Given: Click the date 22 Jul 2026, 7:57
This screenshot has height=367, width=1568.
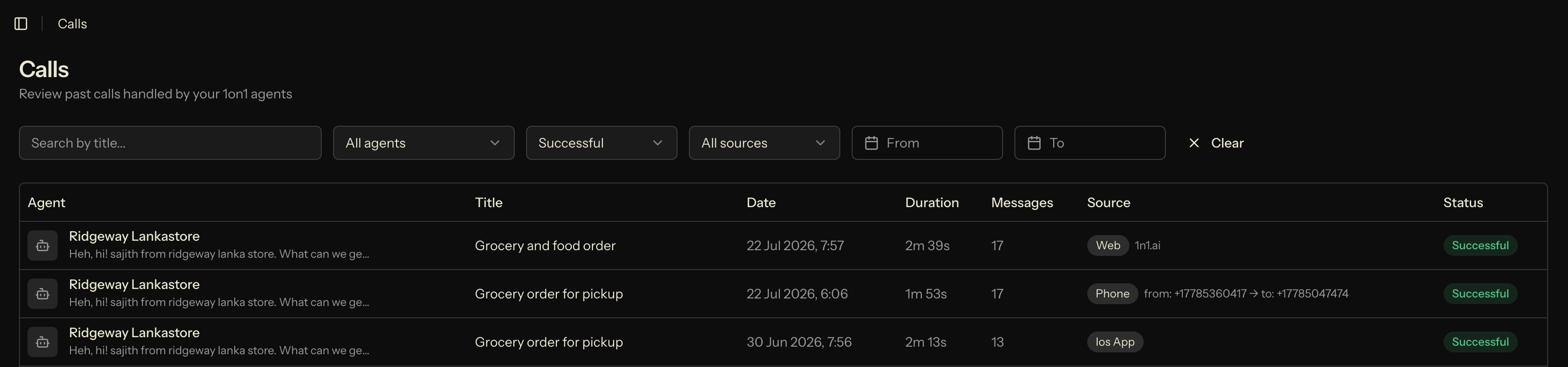Looking at the screenshot, I should [795, 245].
